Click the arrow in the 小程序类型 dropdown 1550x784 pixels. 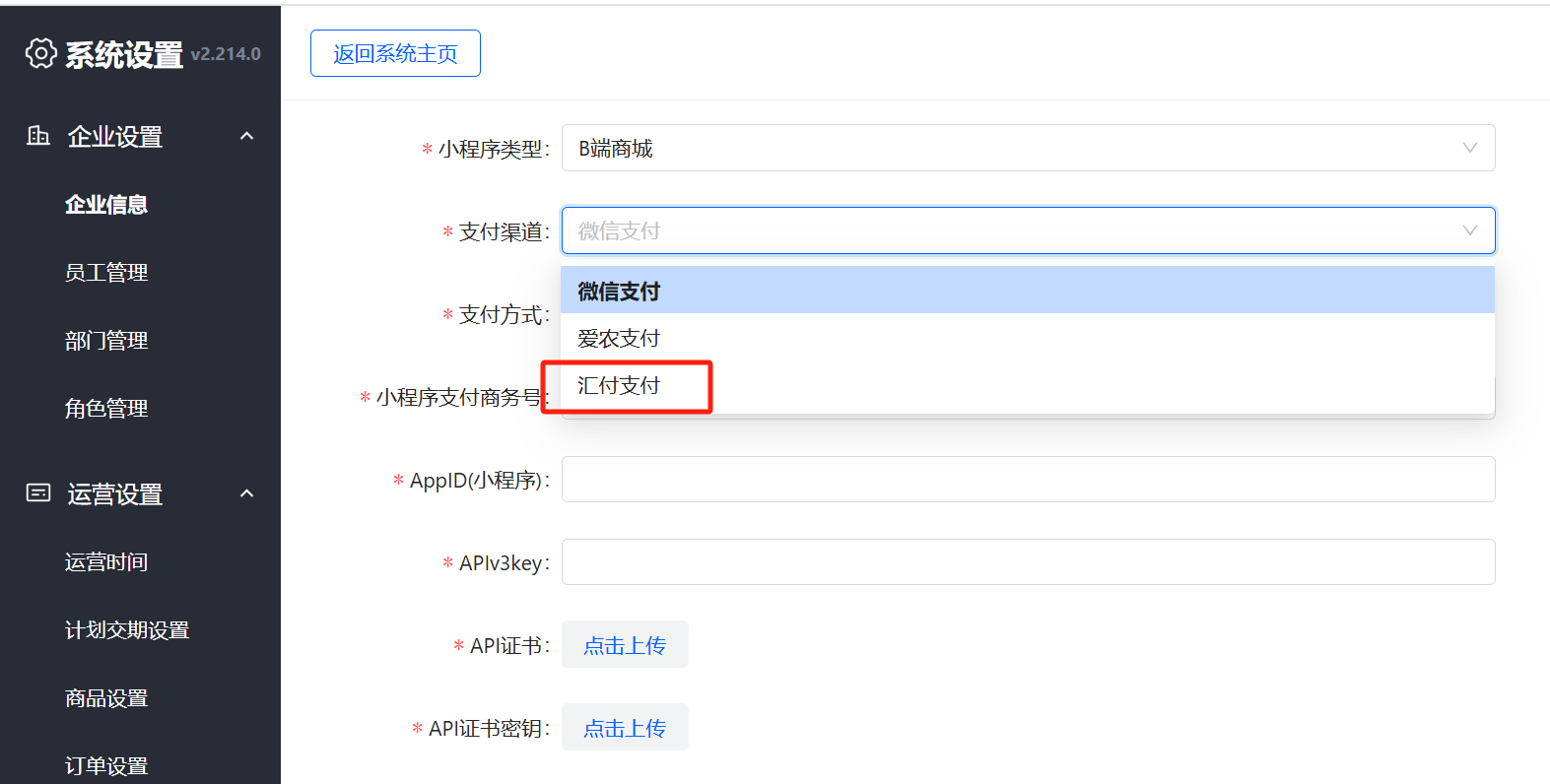[x=1469, y=148]
